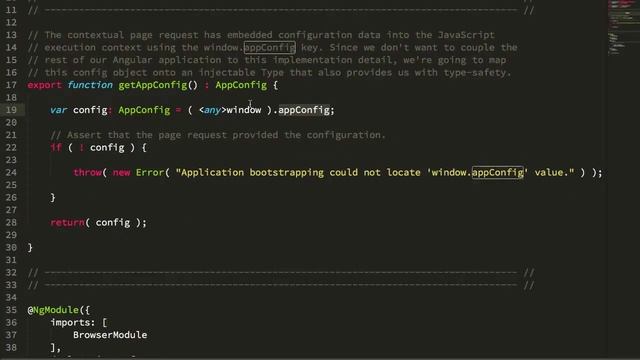Click 'Error' class name on line 24

tap(150, 172)
